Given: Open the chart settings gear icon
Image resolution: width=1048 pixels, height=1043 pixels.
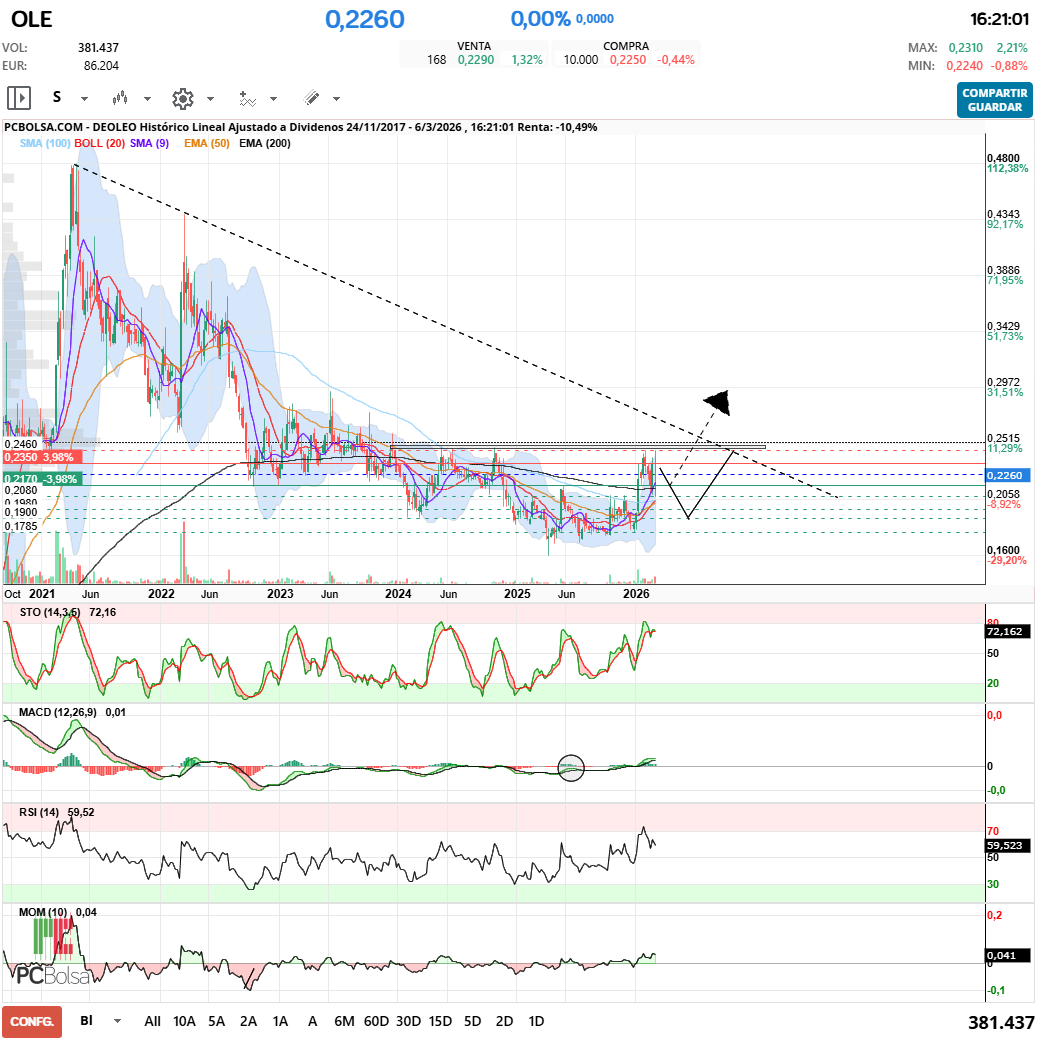Looking at the screenshot, I should point(182,98).
